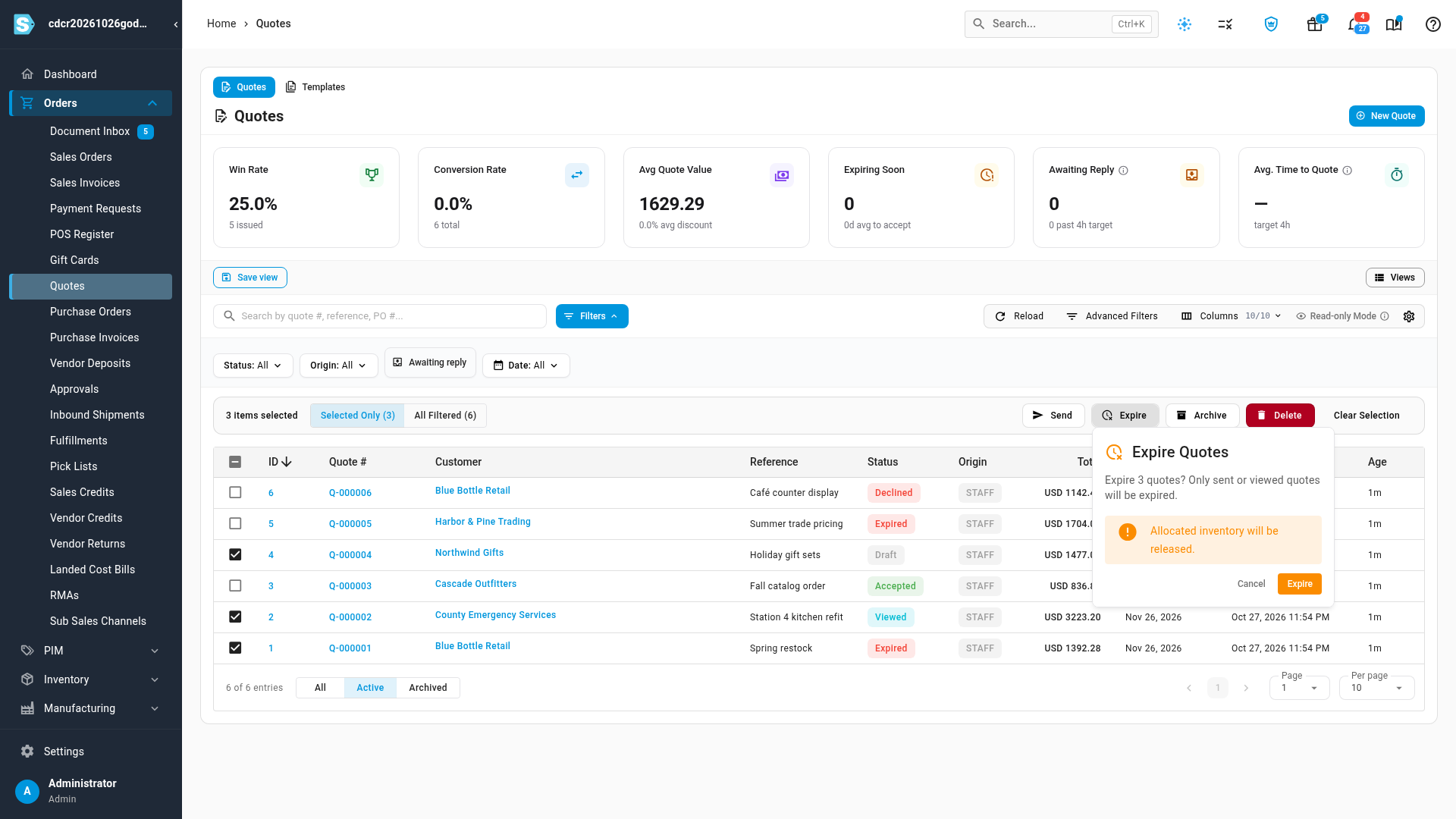This screenshot has width=1456, height=819.
Task: Confirm with the orange Expire button
Action: (1299, 584)
